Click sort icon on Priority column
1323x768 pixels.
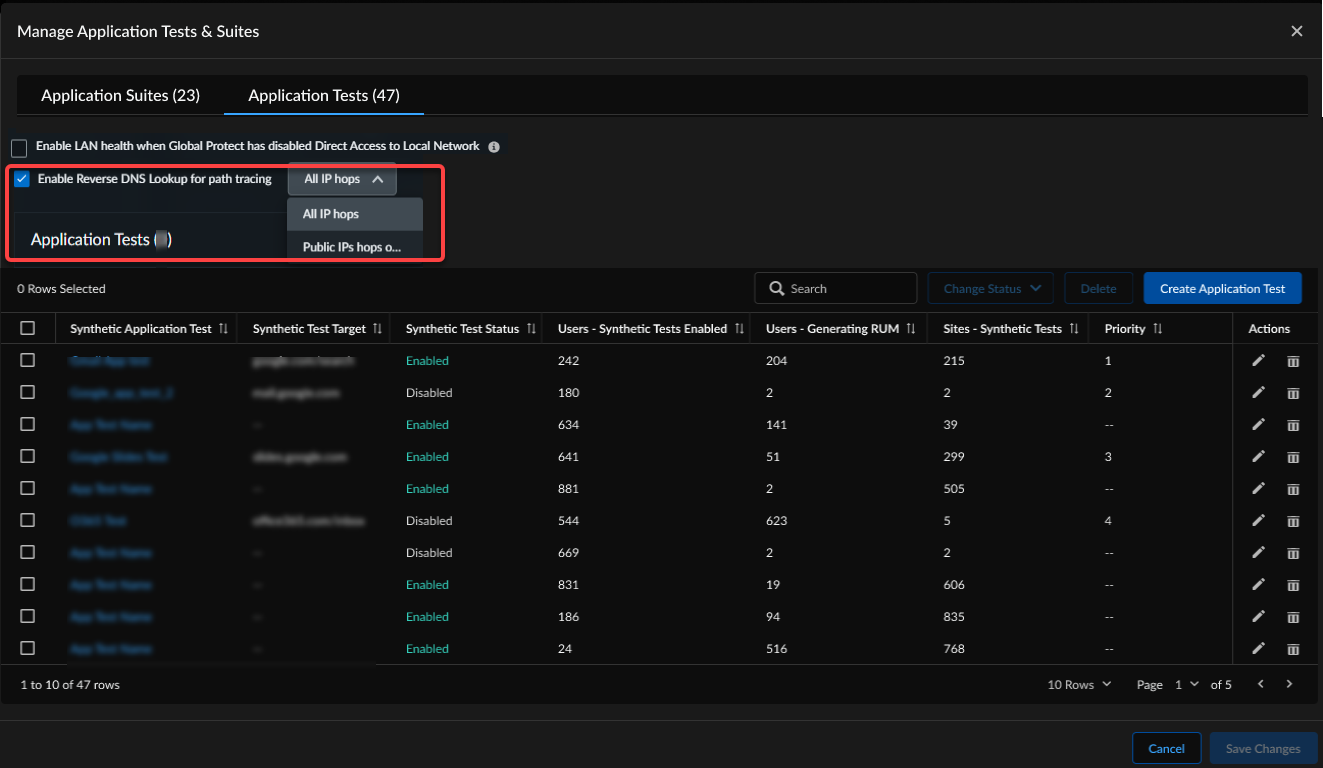pos(1157,329)
